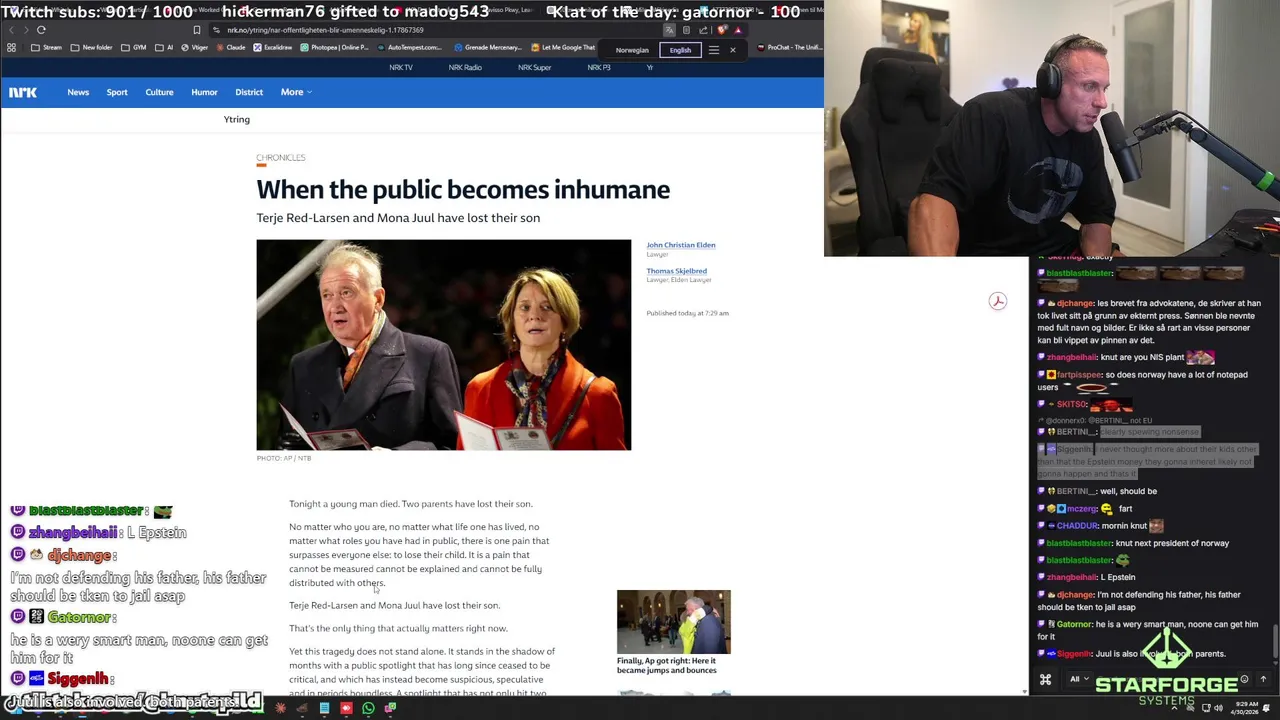
Task: Open the GYM bookmark folder
Action: [x=134, y=47]
